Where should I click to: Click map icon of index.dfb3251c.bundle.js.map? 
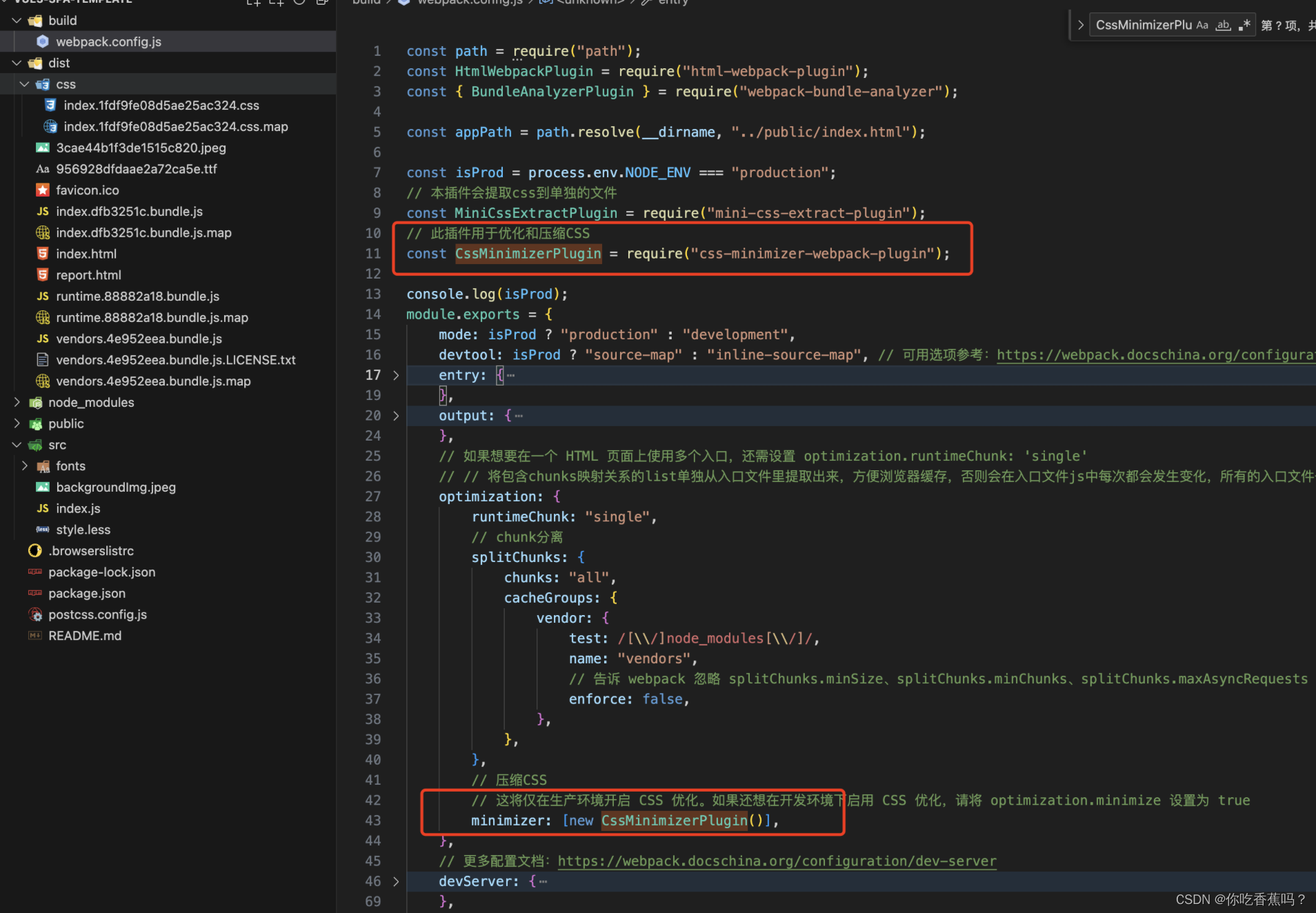[x=43, y=232]
